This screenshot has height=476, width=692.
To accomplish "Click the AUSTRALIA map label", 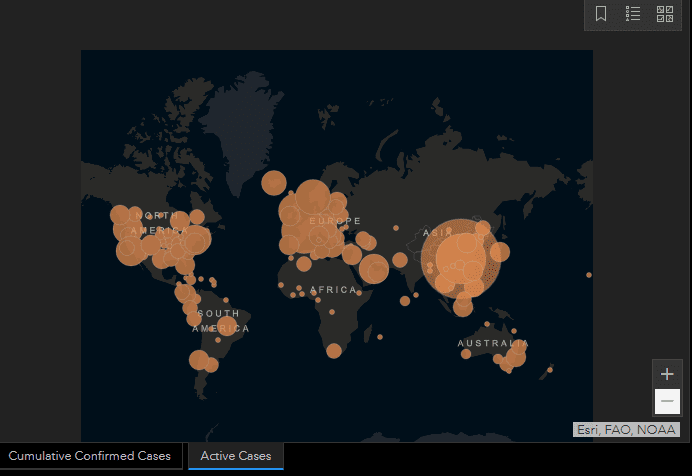I will [493, 343].
